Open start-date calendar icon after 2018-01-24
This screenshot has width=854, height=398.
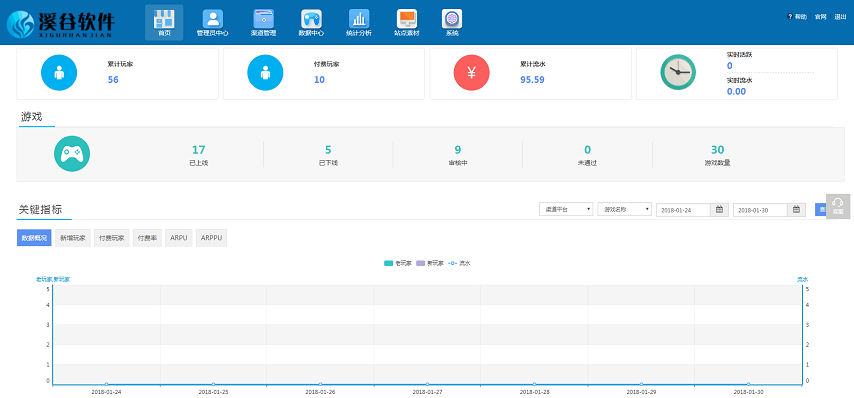719,209
